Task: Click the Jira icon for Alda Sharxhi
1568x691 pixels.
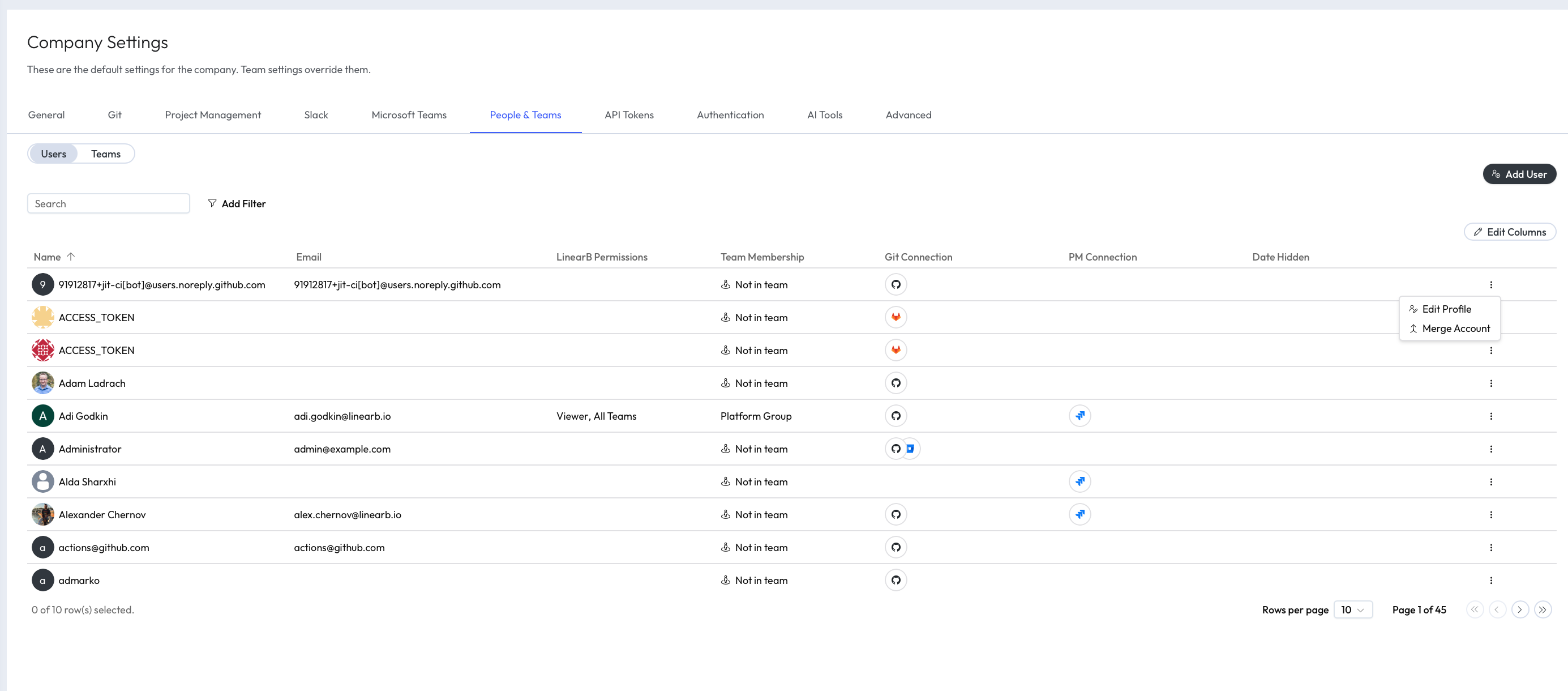Action: (1079, 481)
